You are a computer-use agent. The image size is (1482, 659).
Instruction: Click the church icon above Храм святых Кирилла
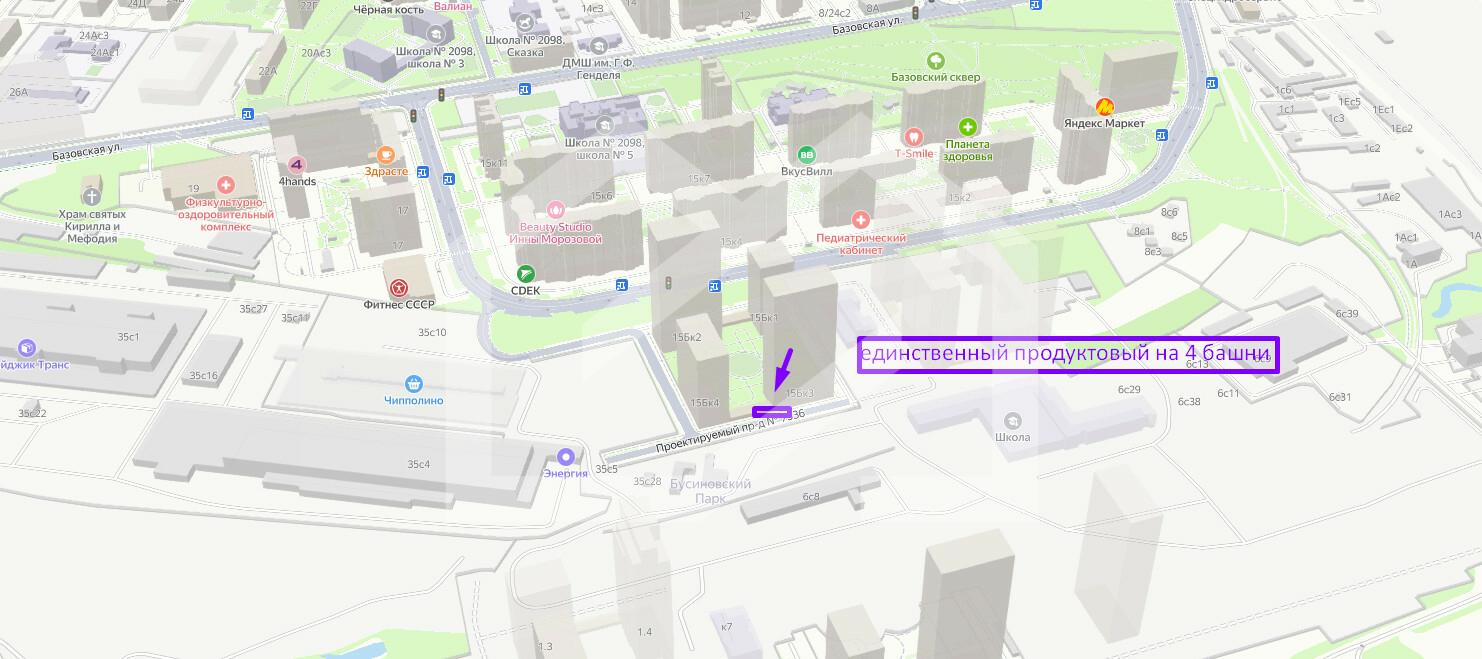click(92, 196)
